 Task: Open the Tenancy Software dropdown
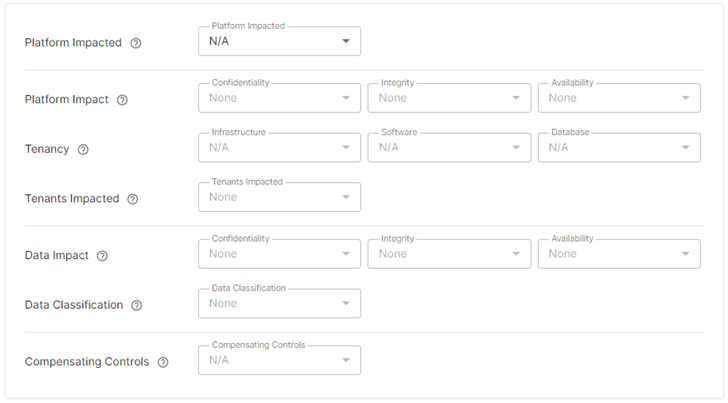pos(449,147)
